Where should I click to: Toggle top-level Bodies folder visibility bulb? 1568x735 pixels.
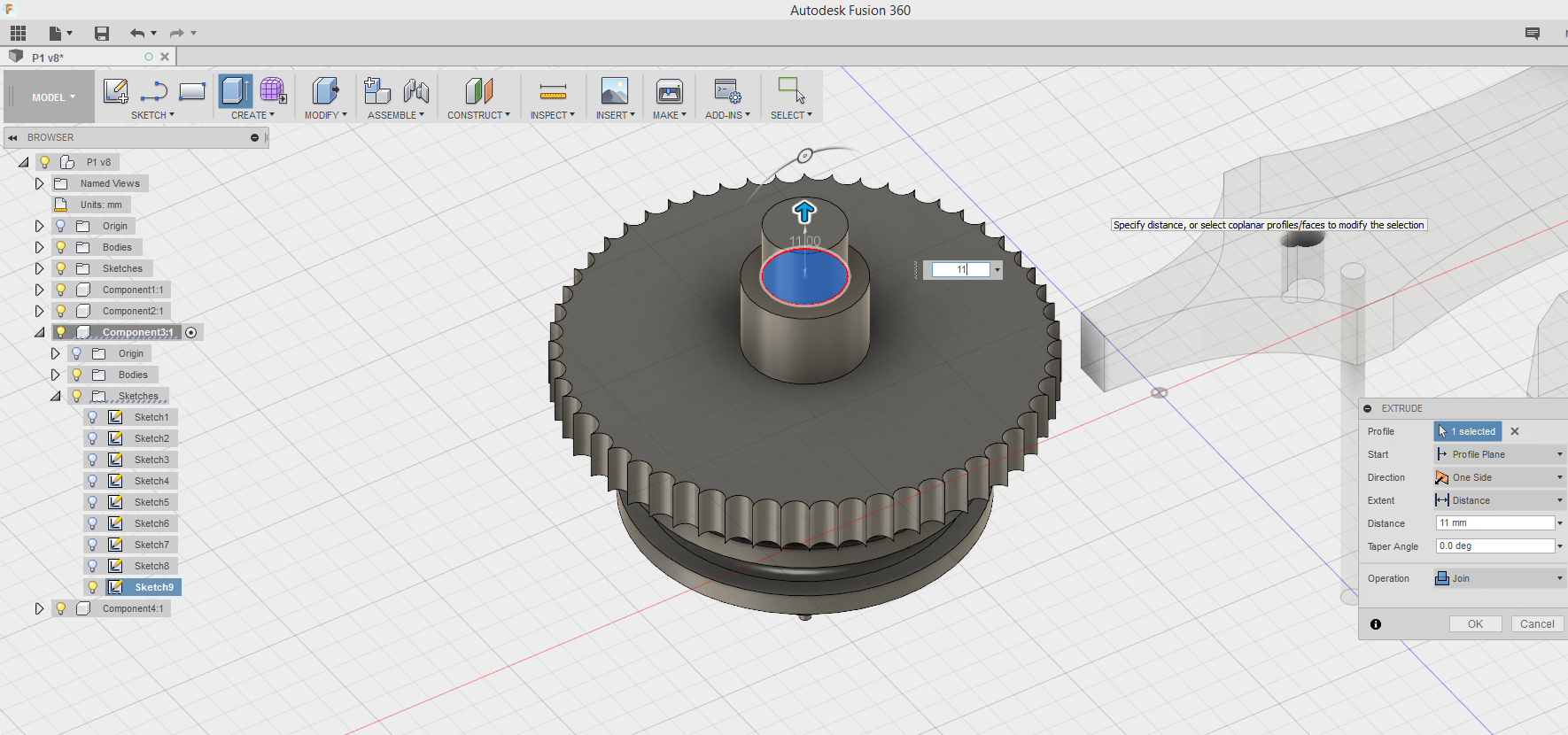click(x=61, y=247)
